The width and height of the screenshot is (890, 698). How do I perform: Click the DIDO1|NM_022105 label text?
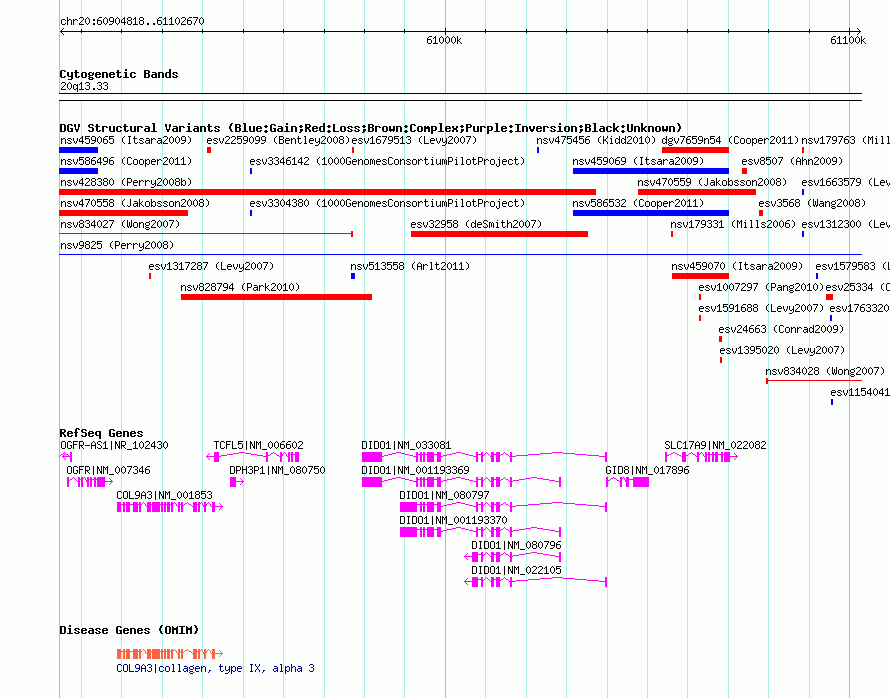[516, 570]
